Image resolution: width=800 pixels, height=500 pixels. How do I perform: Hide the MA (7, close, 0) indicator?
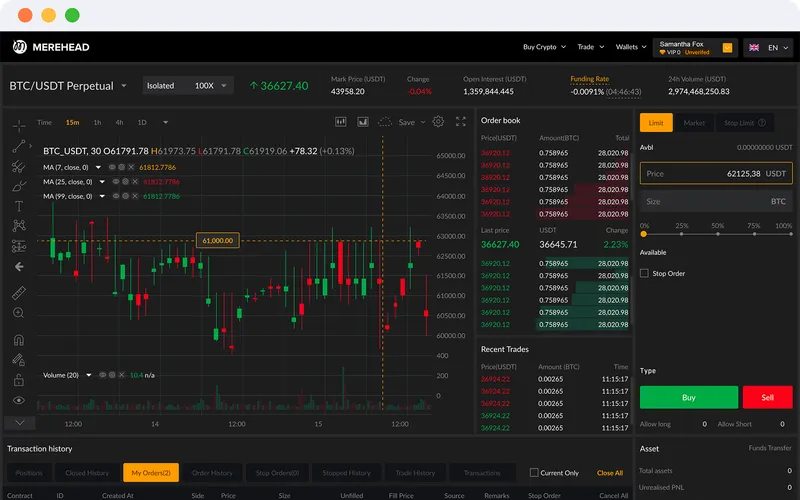click(x=112, y=167)
